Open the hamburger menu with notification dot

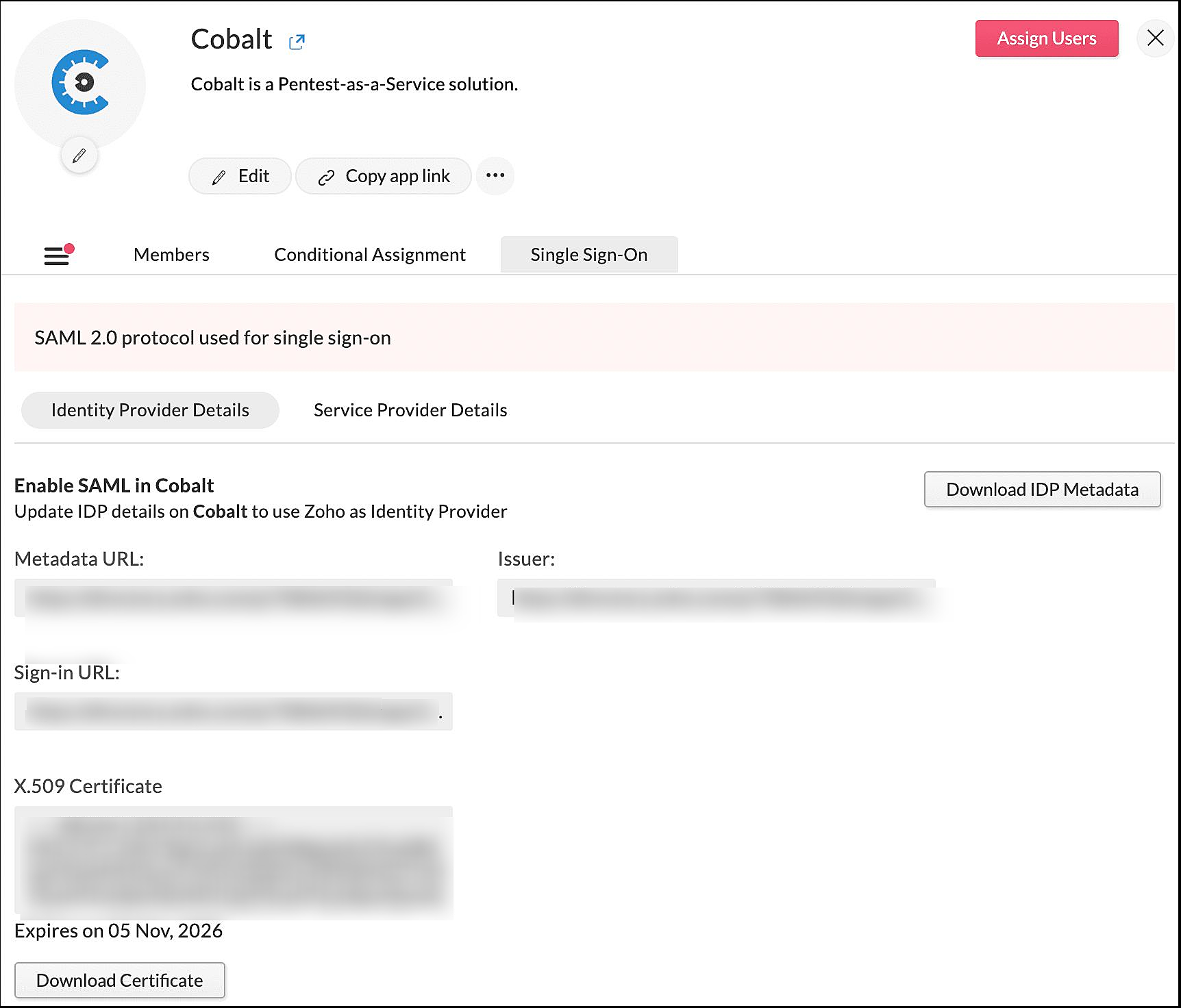click(x=58, y=254)
